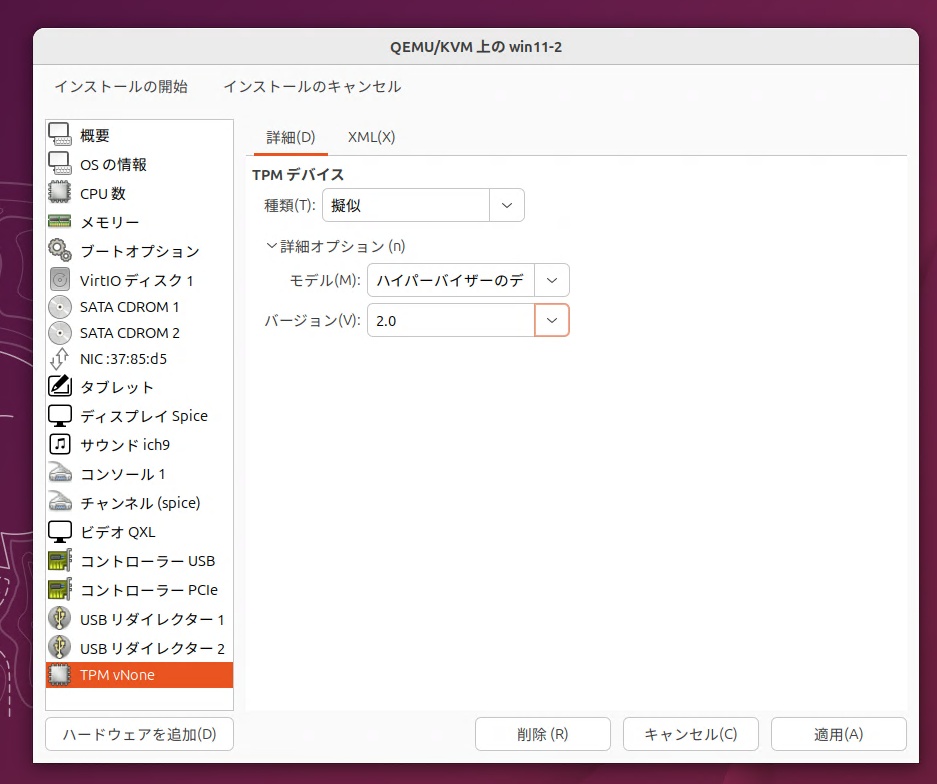
Task: Click the インストールの開始 menu item
Action: tap(121, 87)
